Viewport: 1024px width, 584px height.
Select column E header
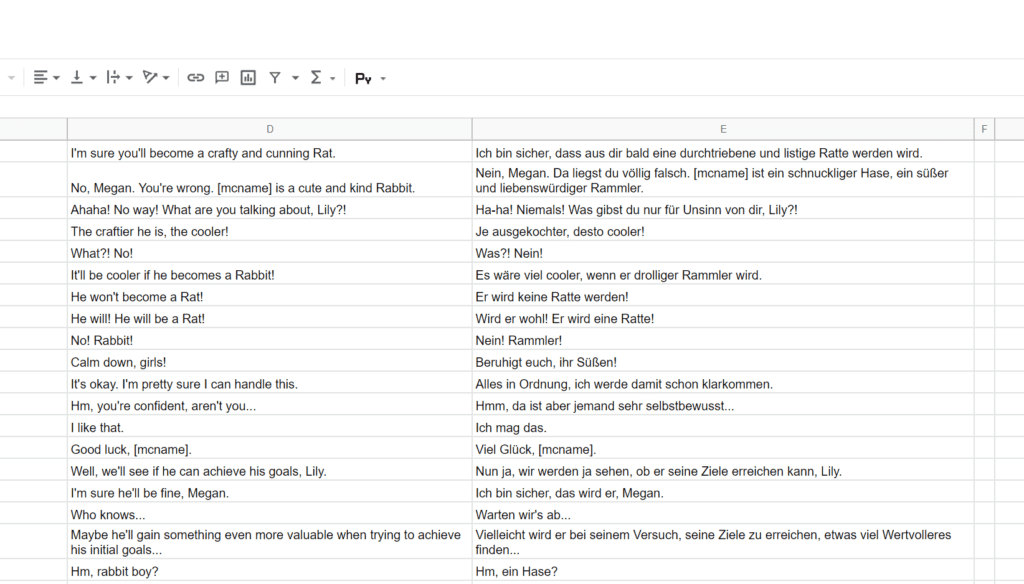click(x=723, y=129)
